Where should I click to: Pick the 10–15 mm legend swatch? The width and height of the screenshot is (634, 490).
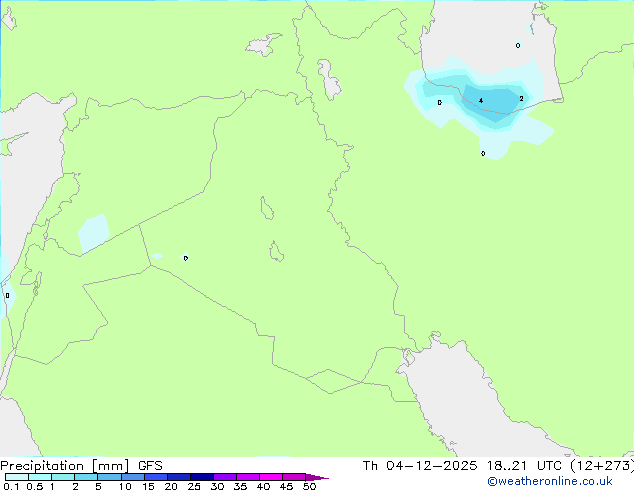(x=132, y=477)
